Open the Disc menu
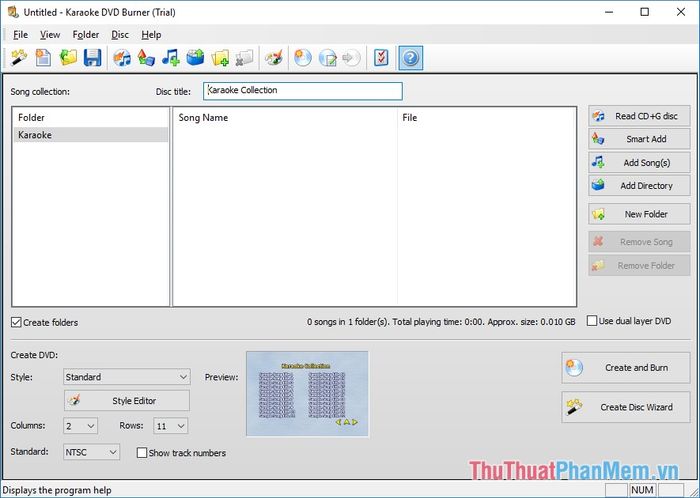700x498 pixels. click(x=120, y=35)
